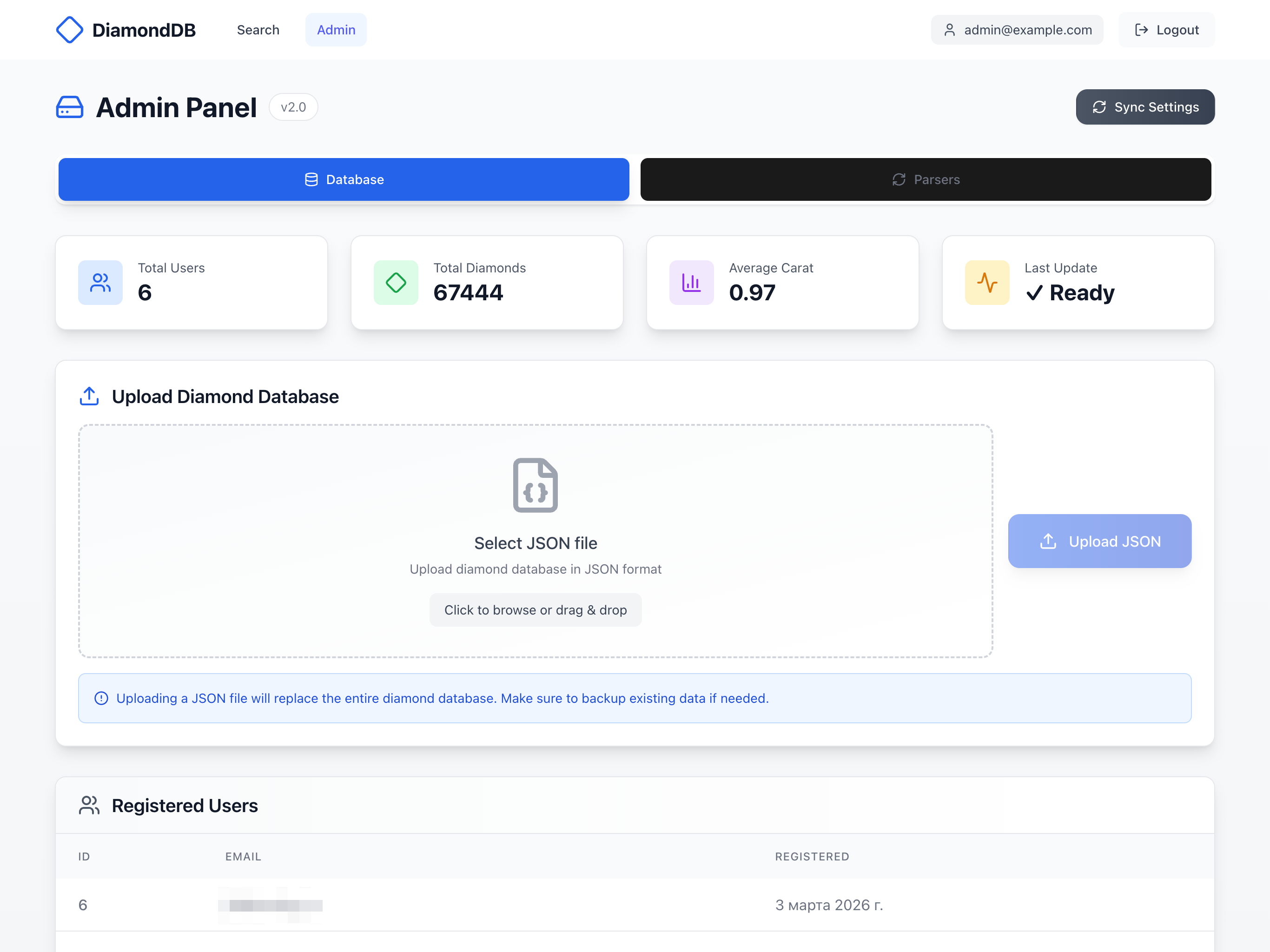Click the date '3 марта 2026 г.'
Screen dimensions: 1270x952
click(830, 906)
